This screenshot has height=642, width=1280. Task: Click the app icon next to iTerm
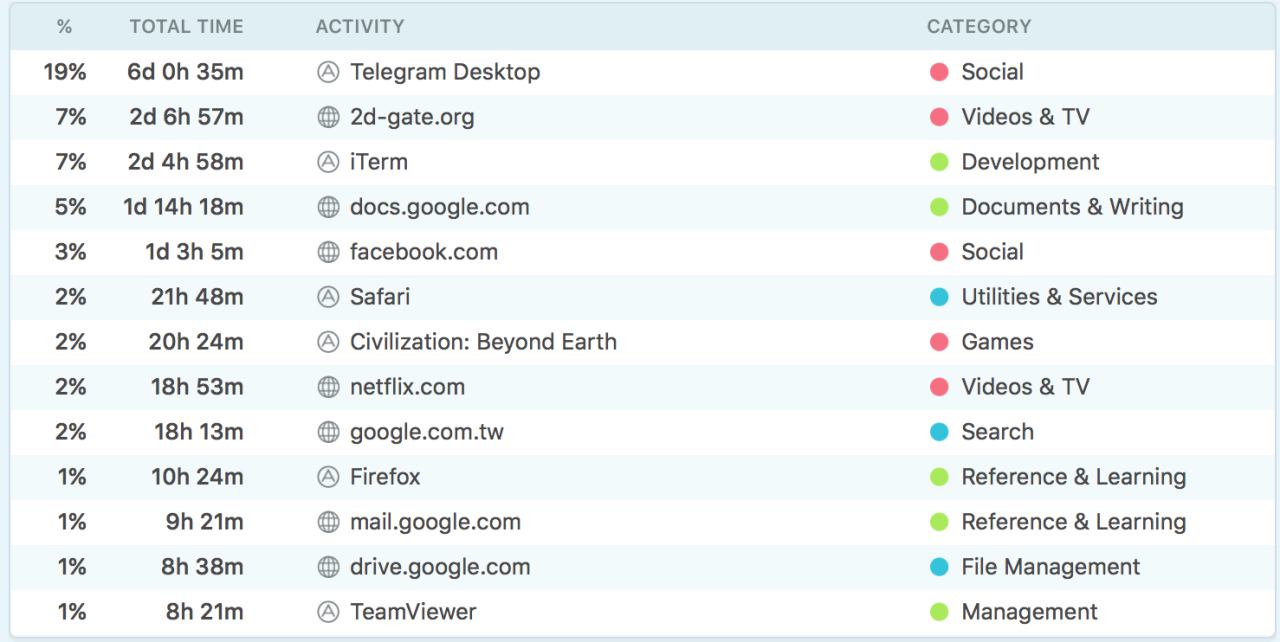(328, 162)
